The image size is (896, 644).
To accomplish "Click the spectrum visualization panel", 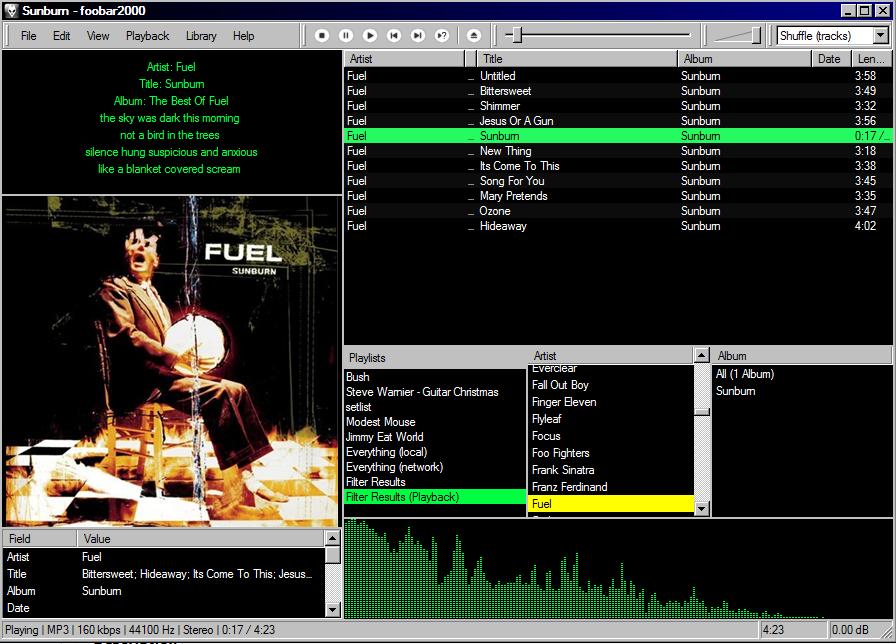I will (x=618, y=569).
